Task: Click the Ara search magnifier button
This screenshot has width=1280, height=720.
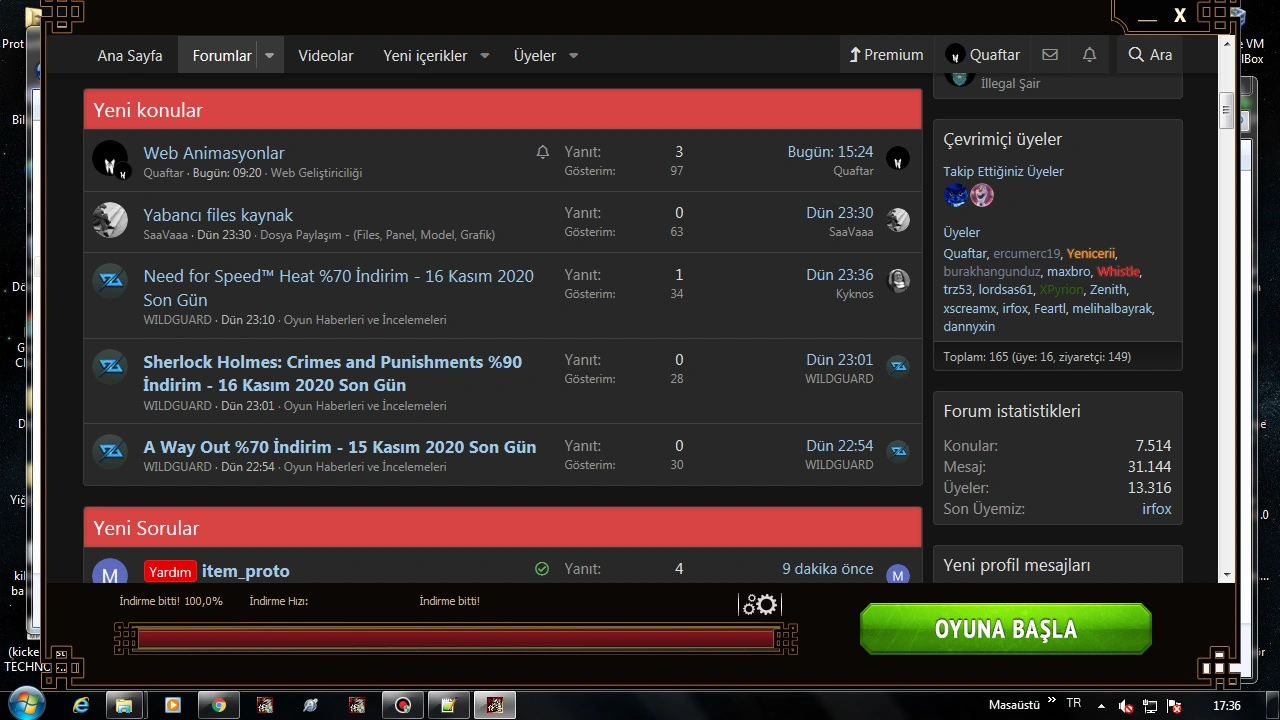Action: (x=1150, y=55)
